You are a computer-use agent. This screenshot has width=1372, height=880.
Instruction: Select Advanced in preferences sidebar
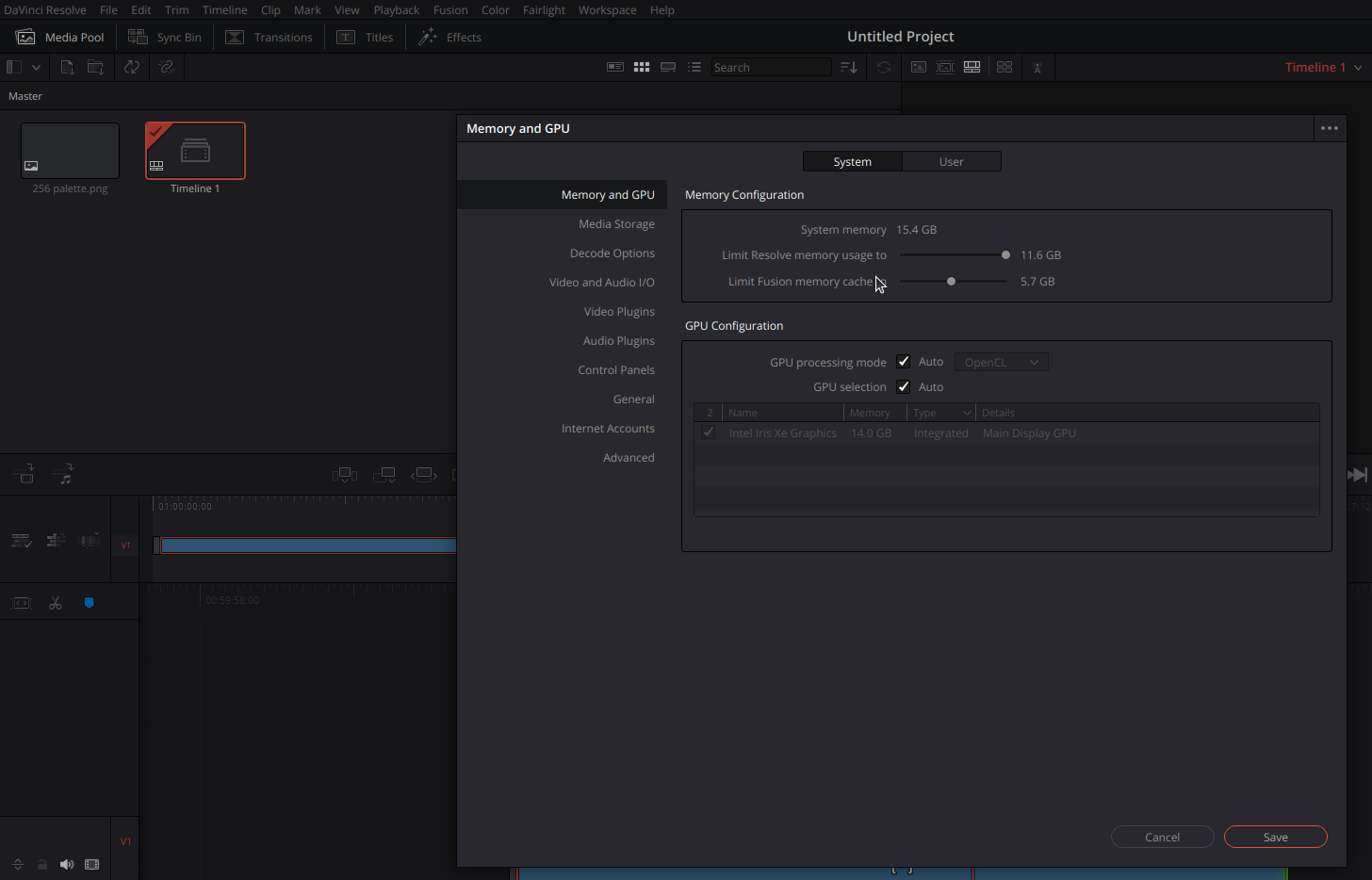point(629,458)
